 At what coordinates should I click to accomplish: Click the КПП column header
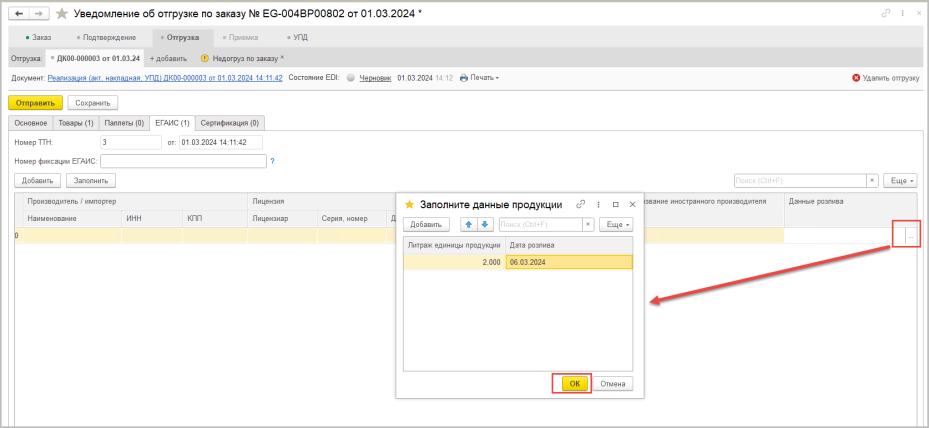(x=214, y=219)
